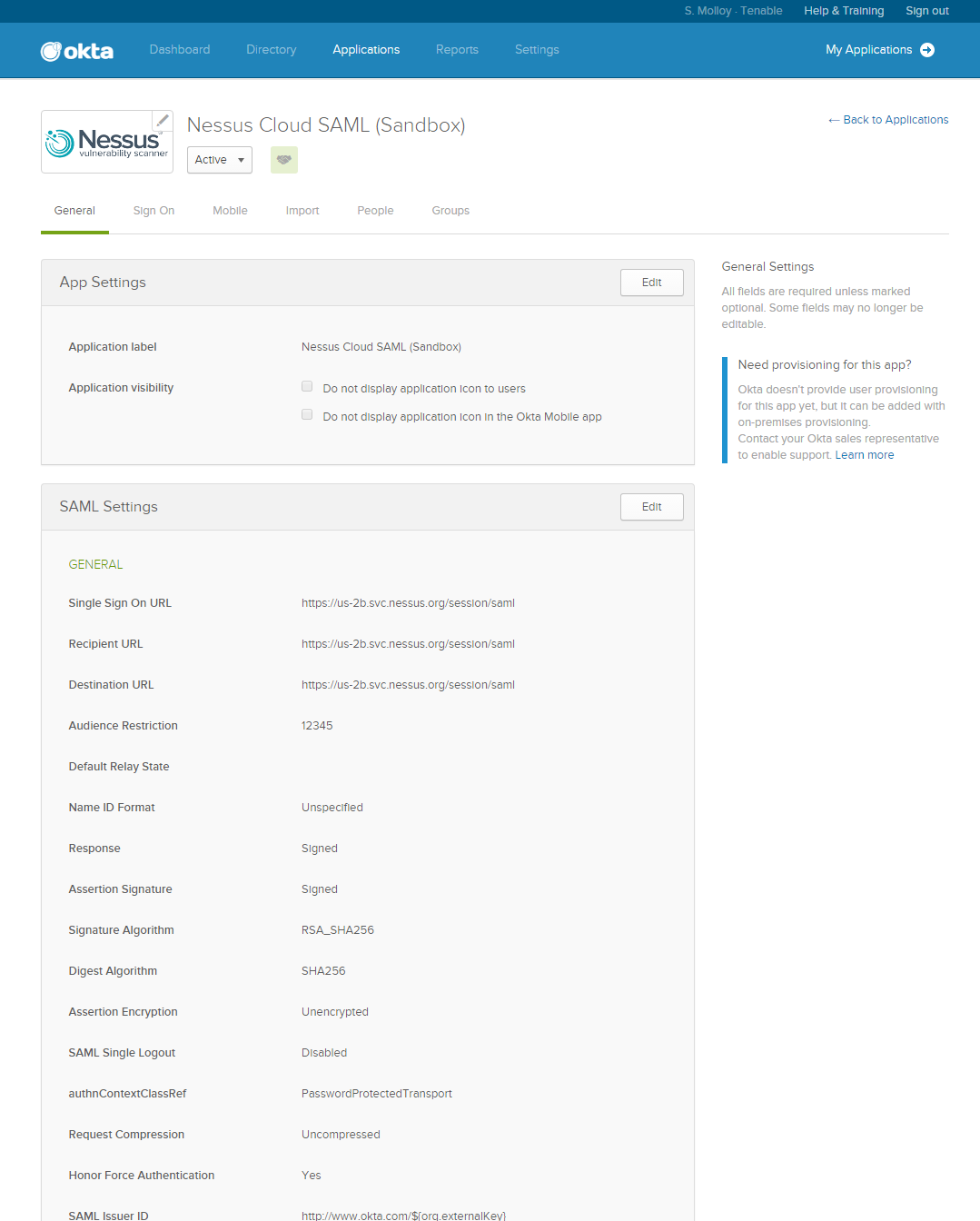Viewport: 980px width, 1221px height.
Task: Click the Destination URL value
Action: [x=408, y=685]
